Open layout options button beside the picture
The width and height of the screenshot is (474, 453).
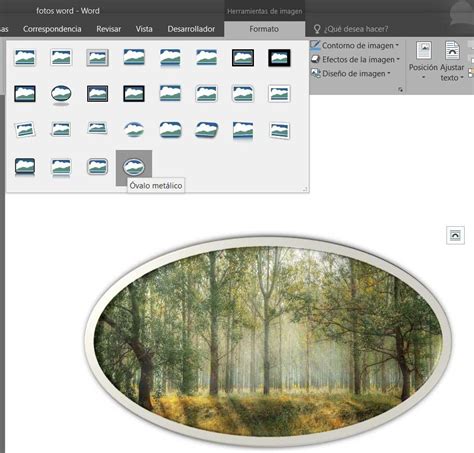click(x=455, y=235)
